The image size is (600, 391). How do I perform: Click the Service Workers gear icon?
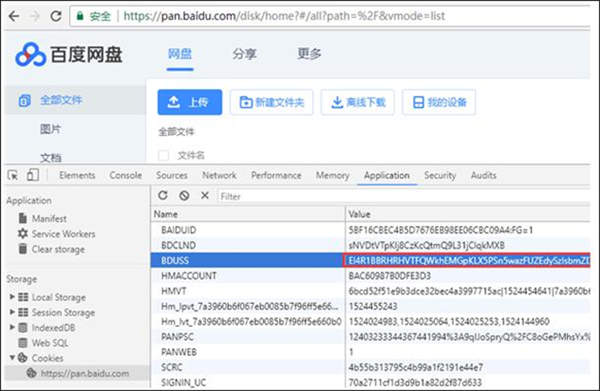click(x=23, y=233)
